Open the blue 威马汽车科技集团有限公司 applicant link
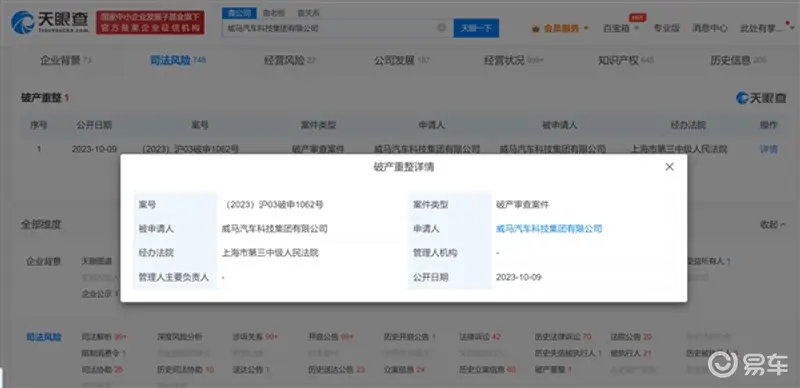Viewport: 800px width, 388px height. [x=549, y=229]
